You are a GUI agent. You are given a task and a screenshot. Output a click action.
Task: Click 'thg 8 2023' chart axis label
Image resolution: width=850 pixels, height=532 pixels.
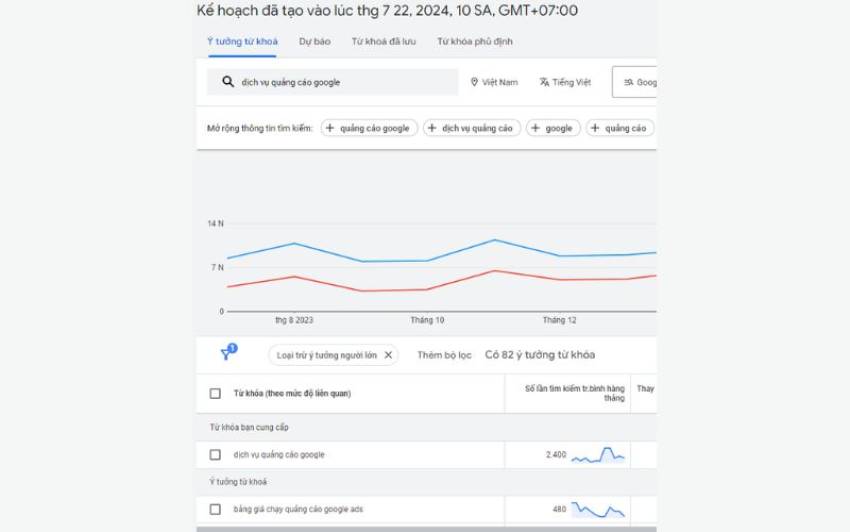coord(294,320)
